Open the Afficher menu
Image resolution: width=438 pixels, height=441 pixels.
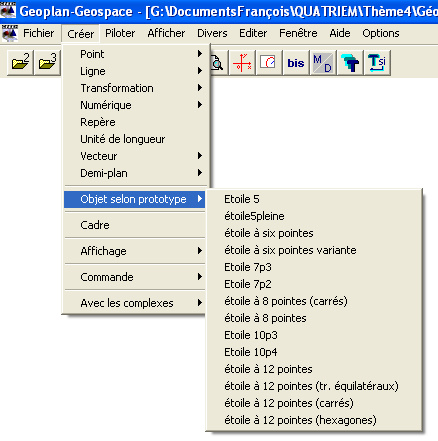166,33
